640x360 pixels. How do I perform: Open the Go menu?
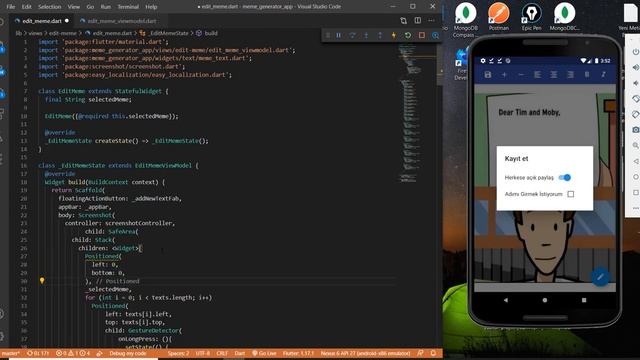[x=90, y=7]
